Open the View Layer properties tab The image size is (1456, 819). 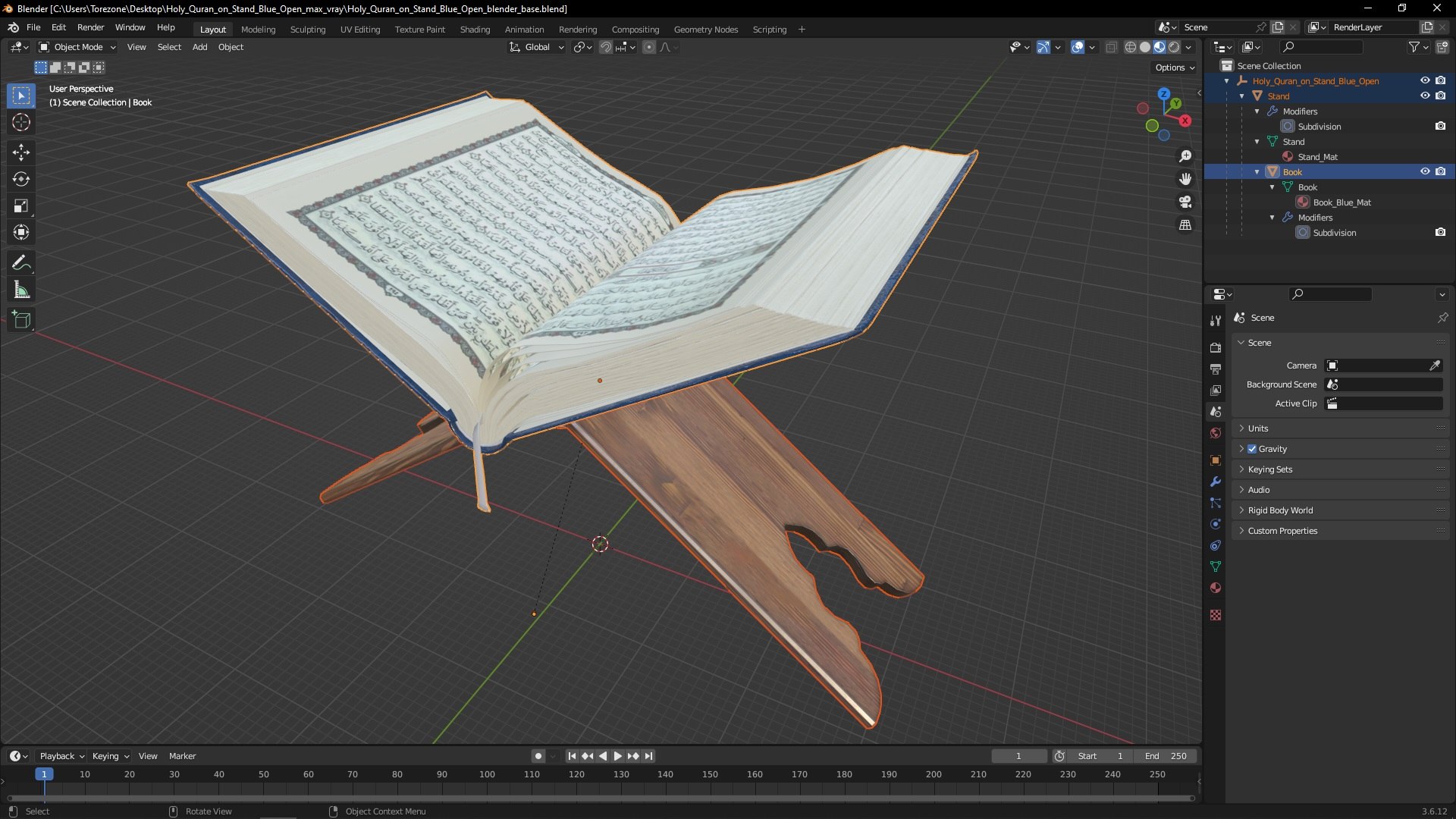(1216, 391)
